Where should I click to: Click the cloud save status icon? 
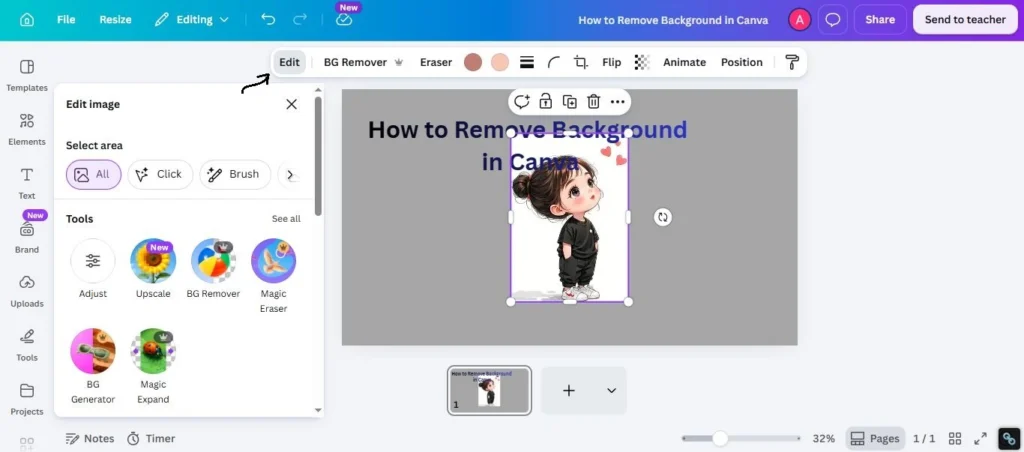344,20
